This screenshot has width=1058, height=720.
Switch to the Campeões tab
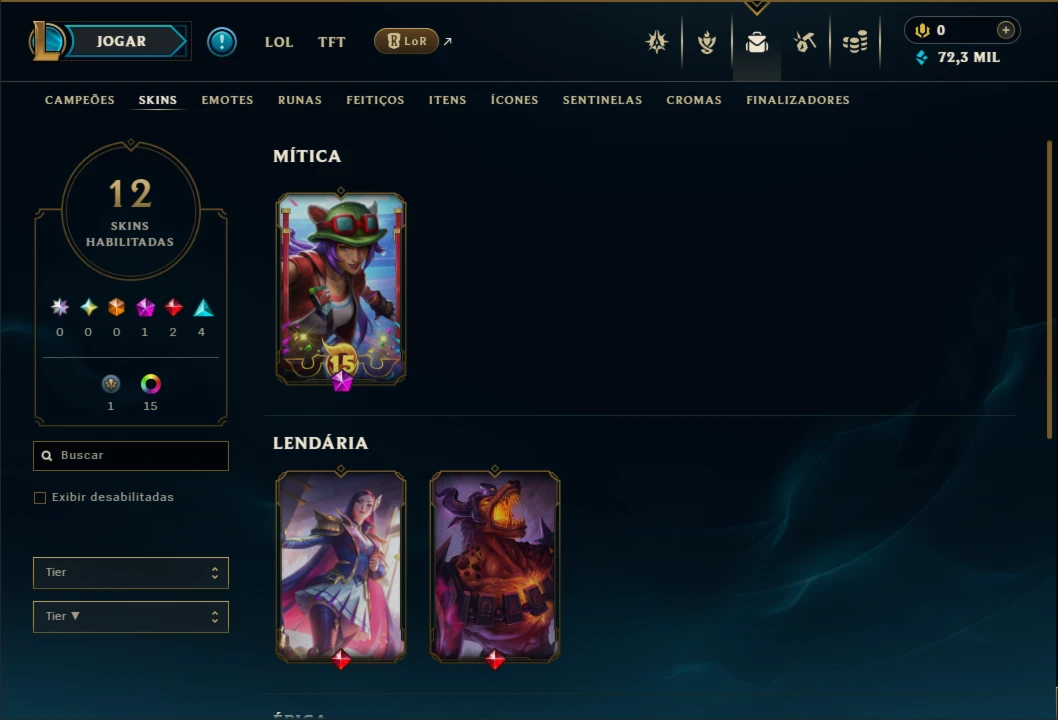tap(80, 100)
